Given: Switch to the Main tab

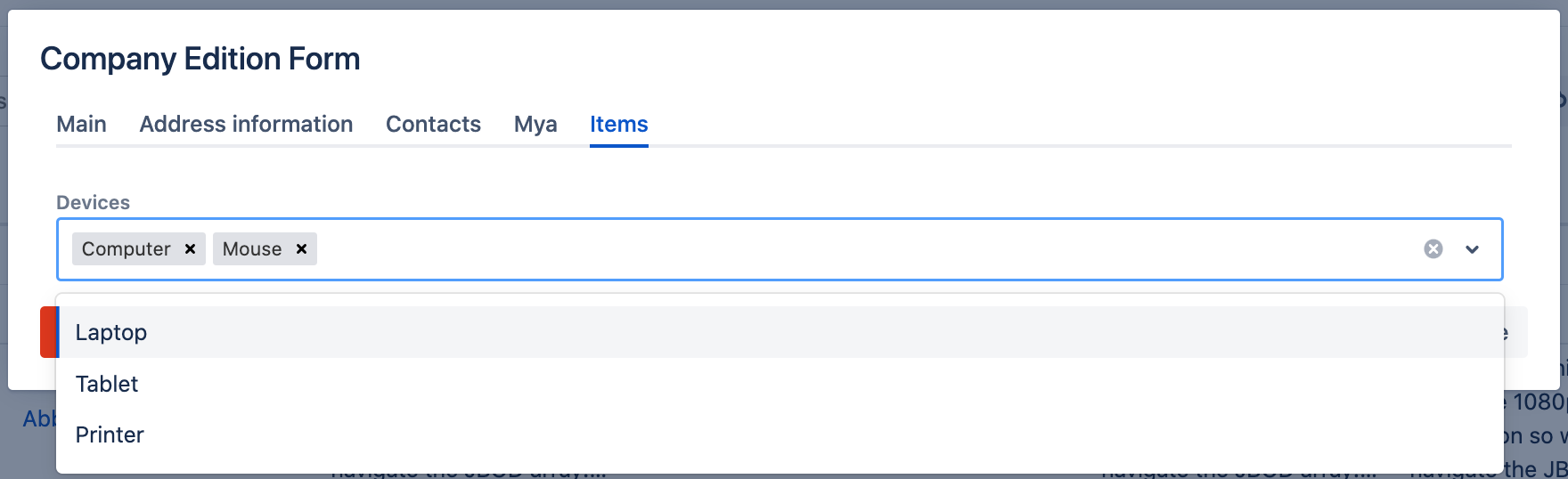Looking at the screenshot, I should [x=81, y=125].
